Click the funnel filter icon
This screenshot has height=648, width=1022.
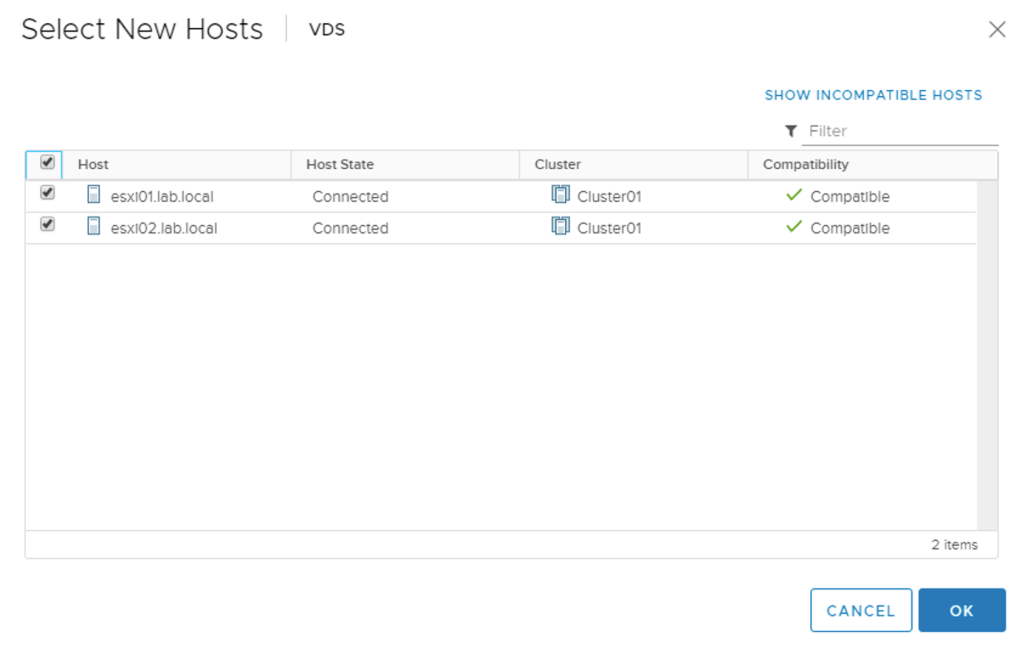click(791, 131)
